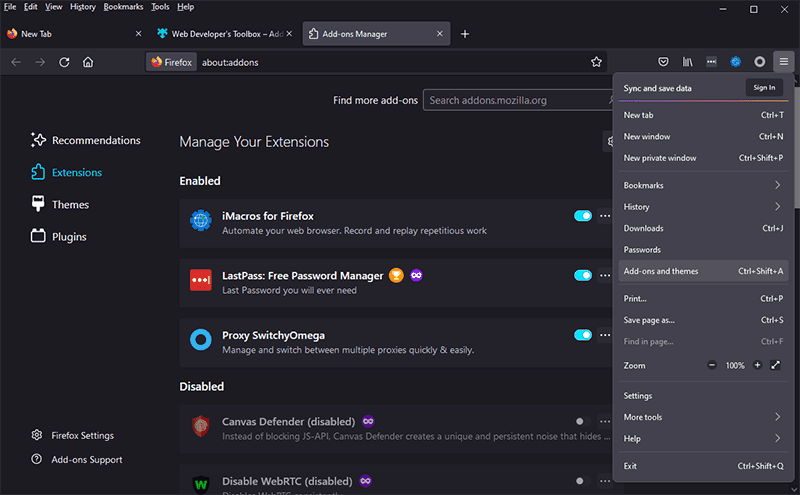Select Downloads in the application menu

[x=703, y=228]
